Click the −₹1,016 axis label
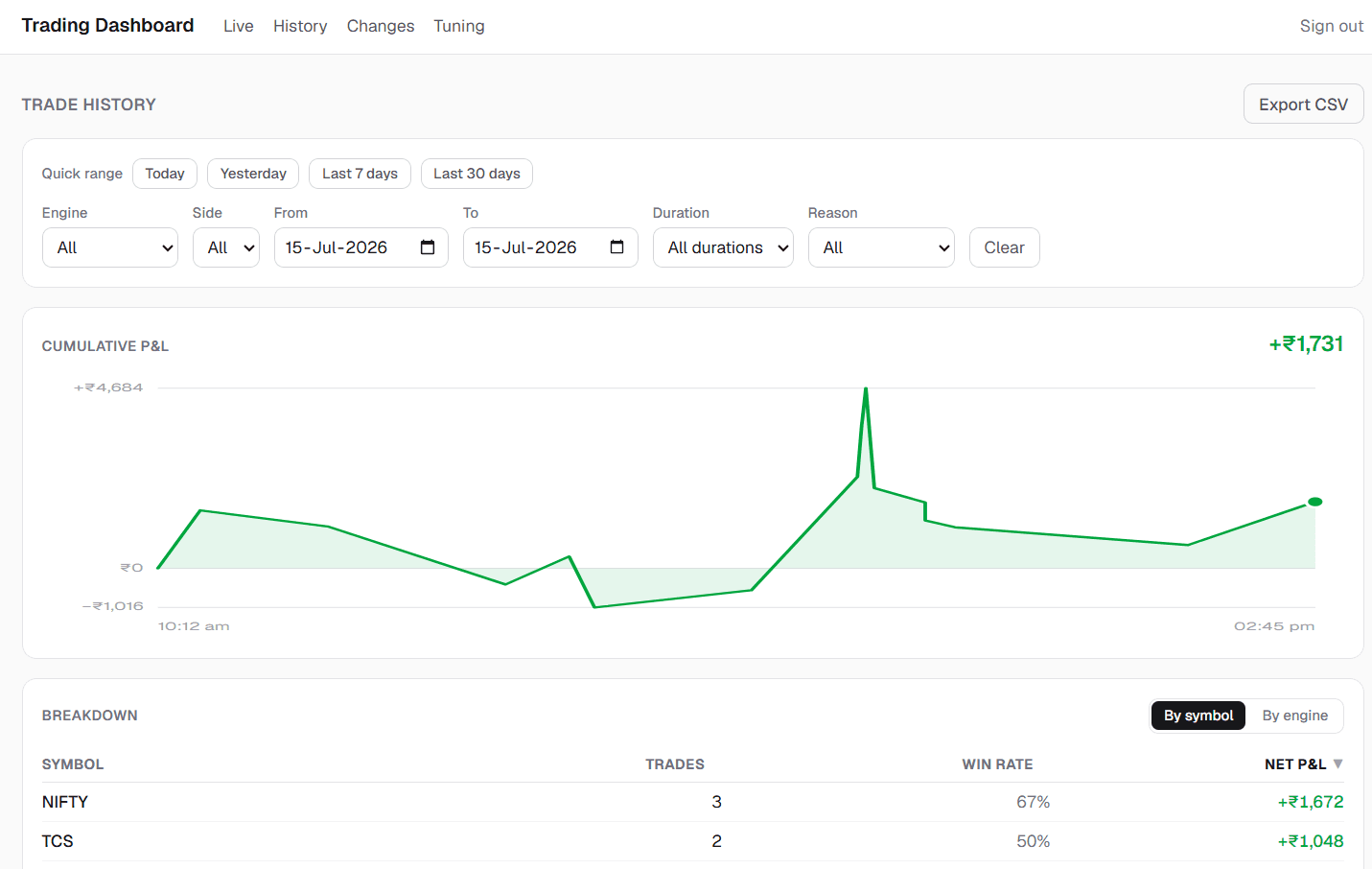This screenshot has width=1372, height=869. tap(112, 606)
